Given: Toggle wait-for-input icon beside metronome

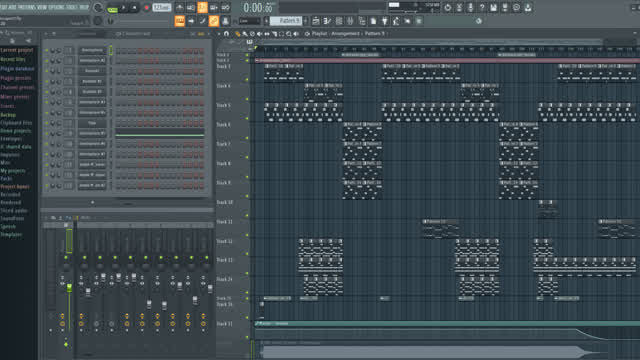Looking at the screenshot, I should (191, 7).
